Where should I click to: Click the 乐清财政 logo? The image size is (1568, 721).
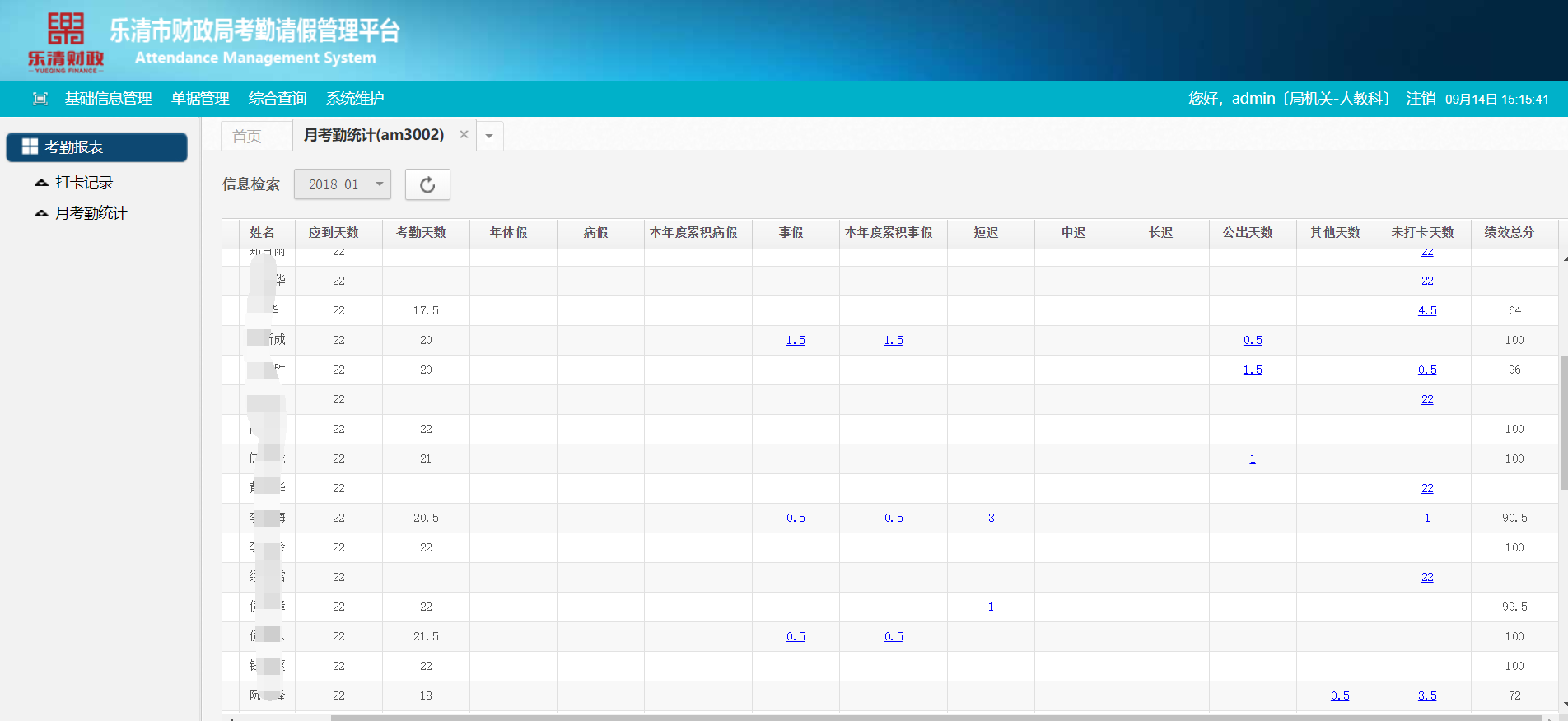pos(66,43)
